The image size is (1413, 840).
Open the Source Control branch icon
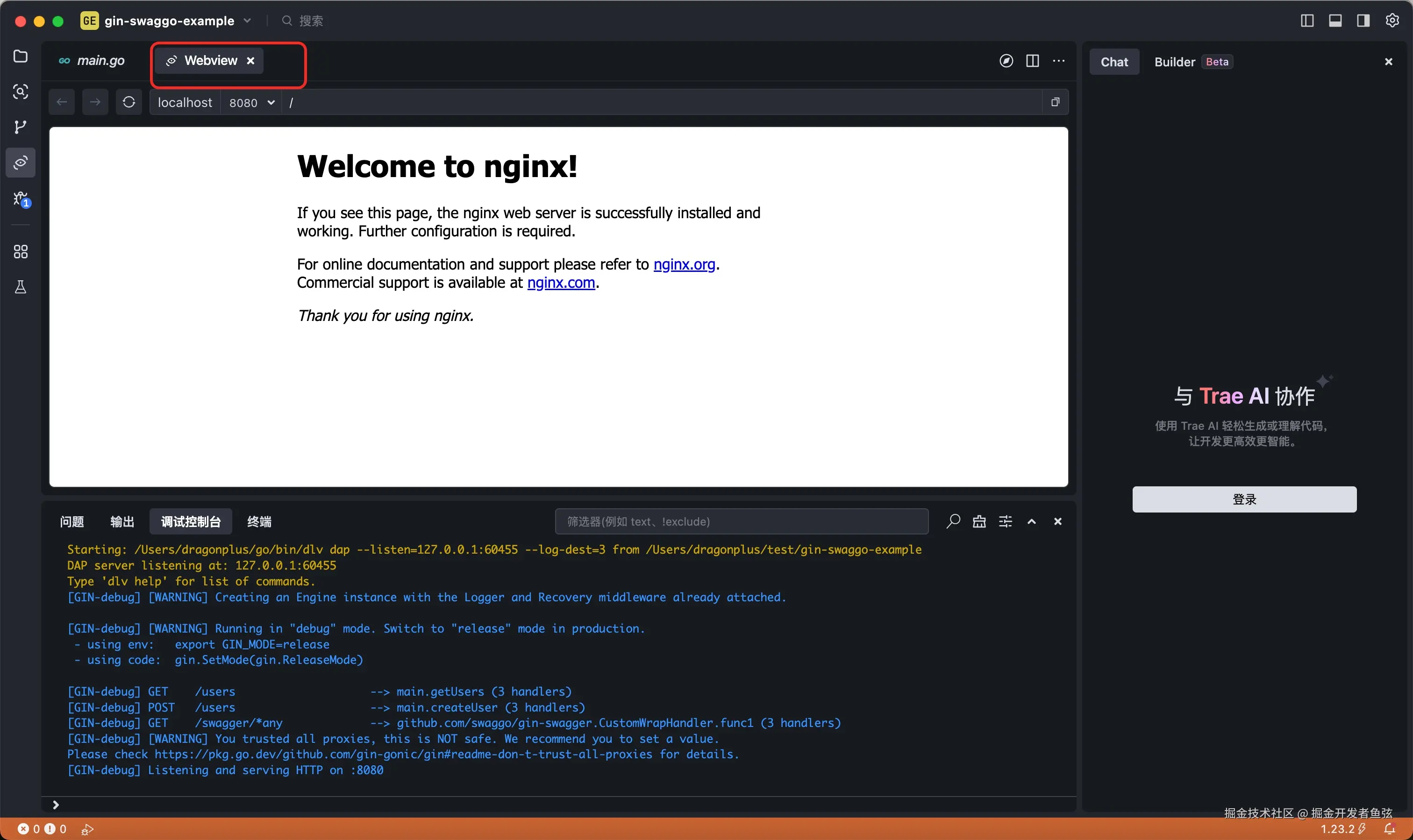[x=21, y=127]
